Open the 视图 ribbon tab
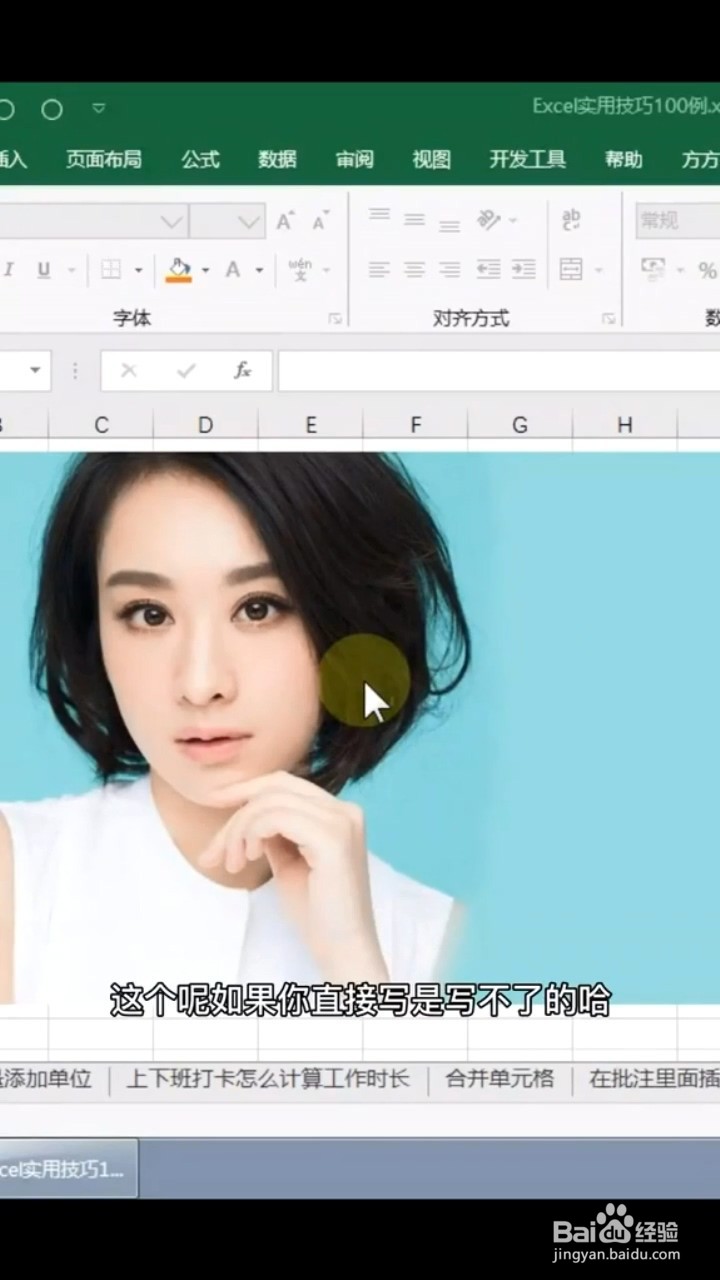Image resolution: width=720 pixels, height=1280 pixels. pyautogui.click(x=432, y=159)
